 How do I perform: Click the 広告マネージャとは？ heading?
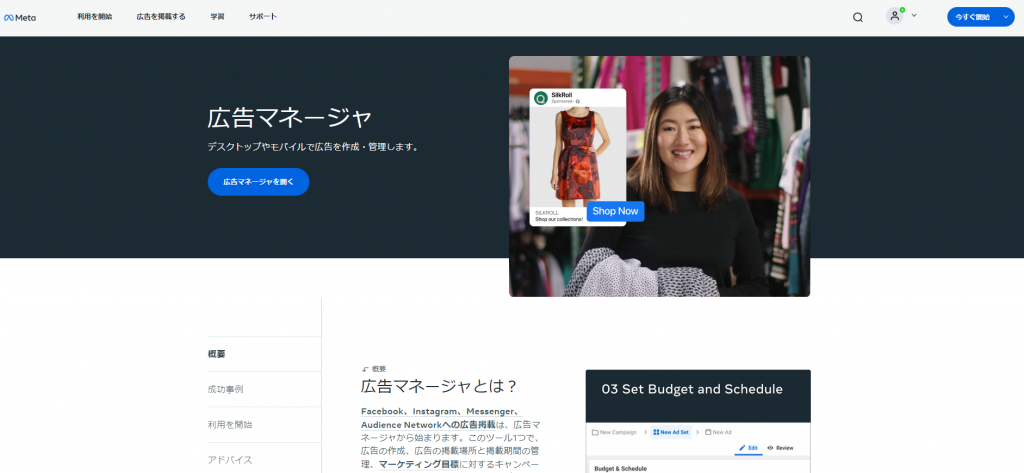439,387
